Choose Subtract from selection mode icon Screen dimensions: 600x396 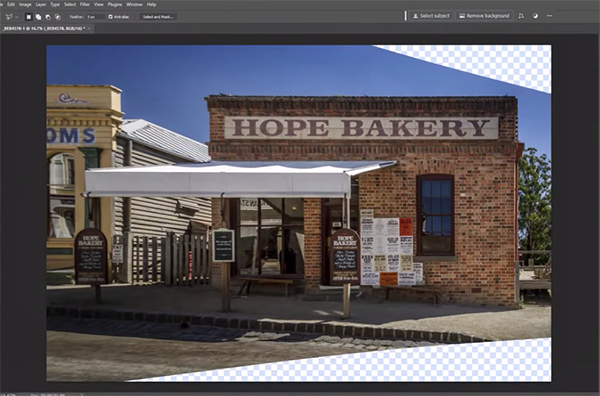(x=48, y=17)
